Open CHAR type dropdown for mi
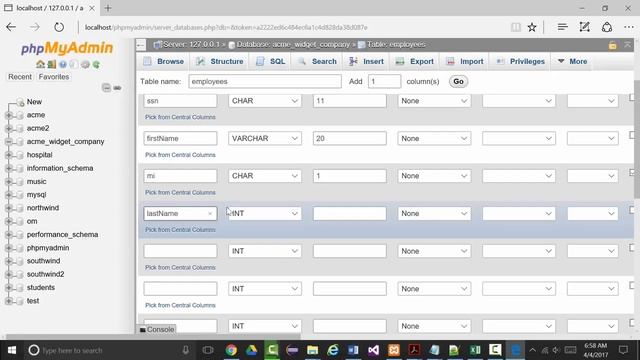This screenshot has height=360, width=640. tap(264, 176)
